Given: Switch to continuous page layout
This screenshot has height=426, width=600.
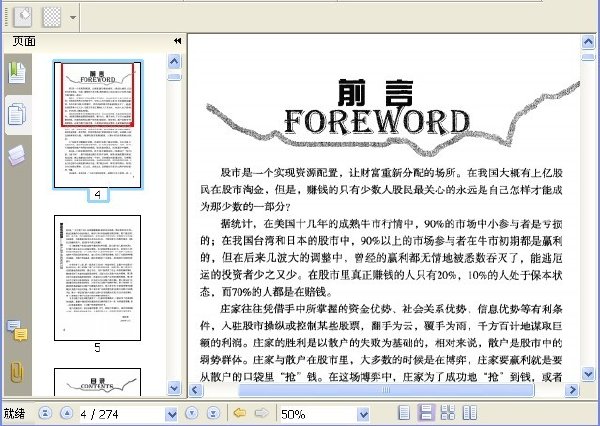Looking at the screenshot, I should coord(426,413).
